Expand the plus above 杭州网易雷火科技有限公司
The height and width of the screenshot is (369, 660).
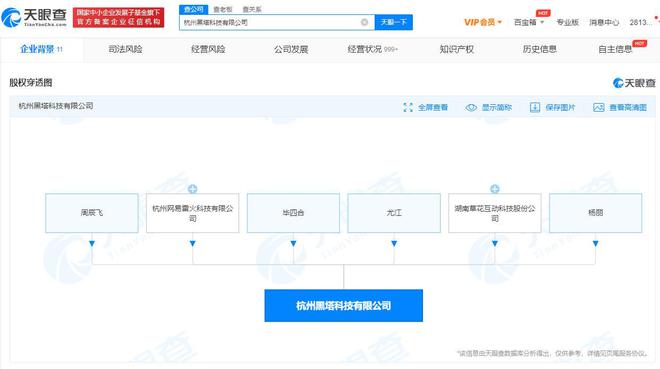(192, 188)
